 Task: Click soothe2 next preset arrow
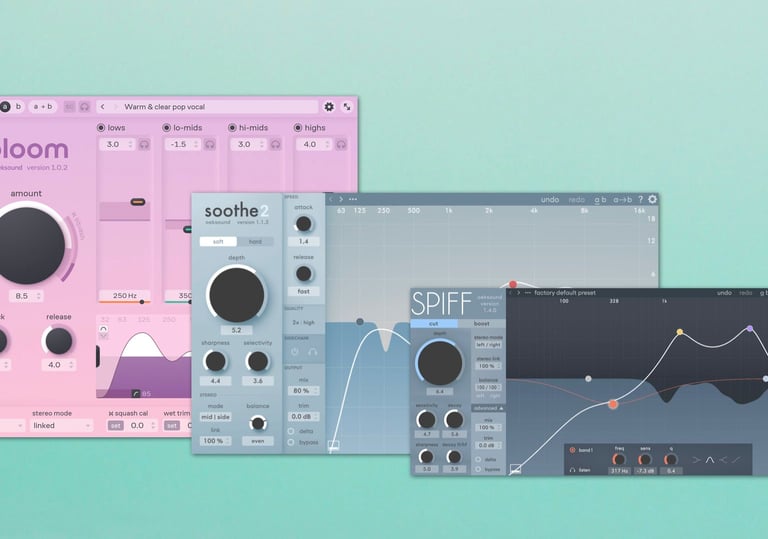click(341, 199)
